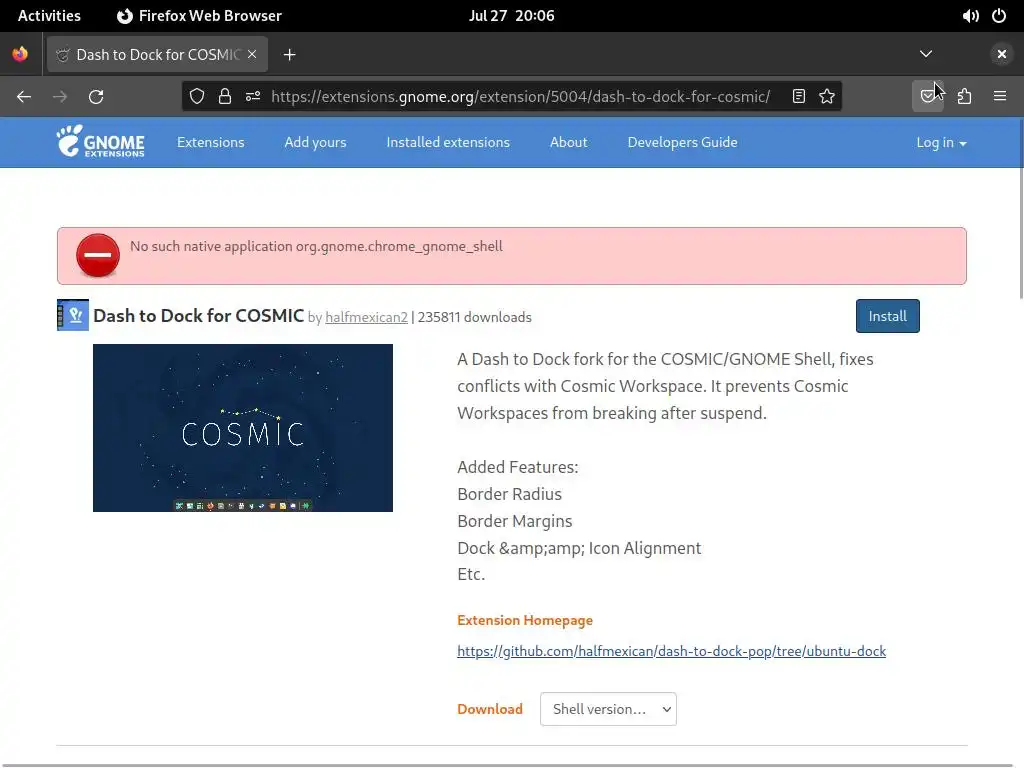Screen dimensions: 1024x768
Task: Click the Install button
Action: tap(888, 316)
